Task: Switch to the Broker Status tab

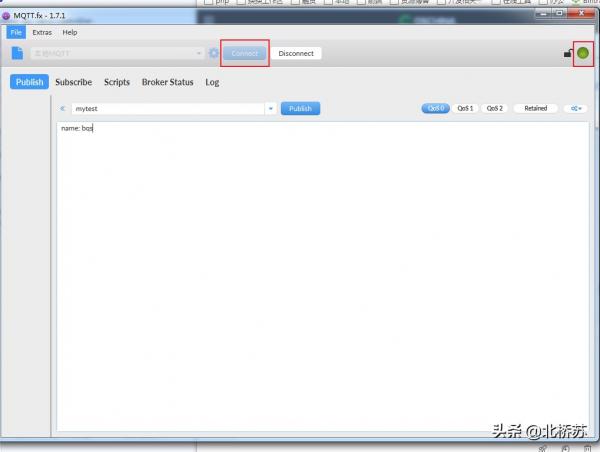Action: coord(167,82)
